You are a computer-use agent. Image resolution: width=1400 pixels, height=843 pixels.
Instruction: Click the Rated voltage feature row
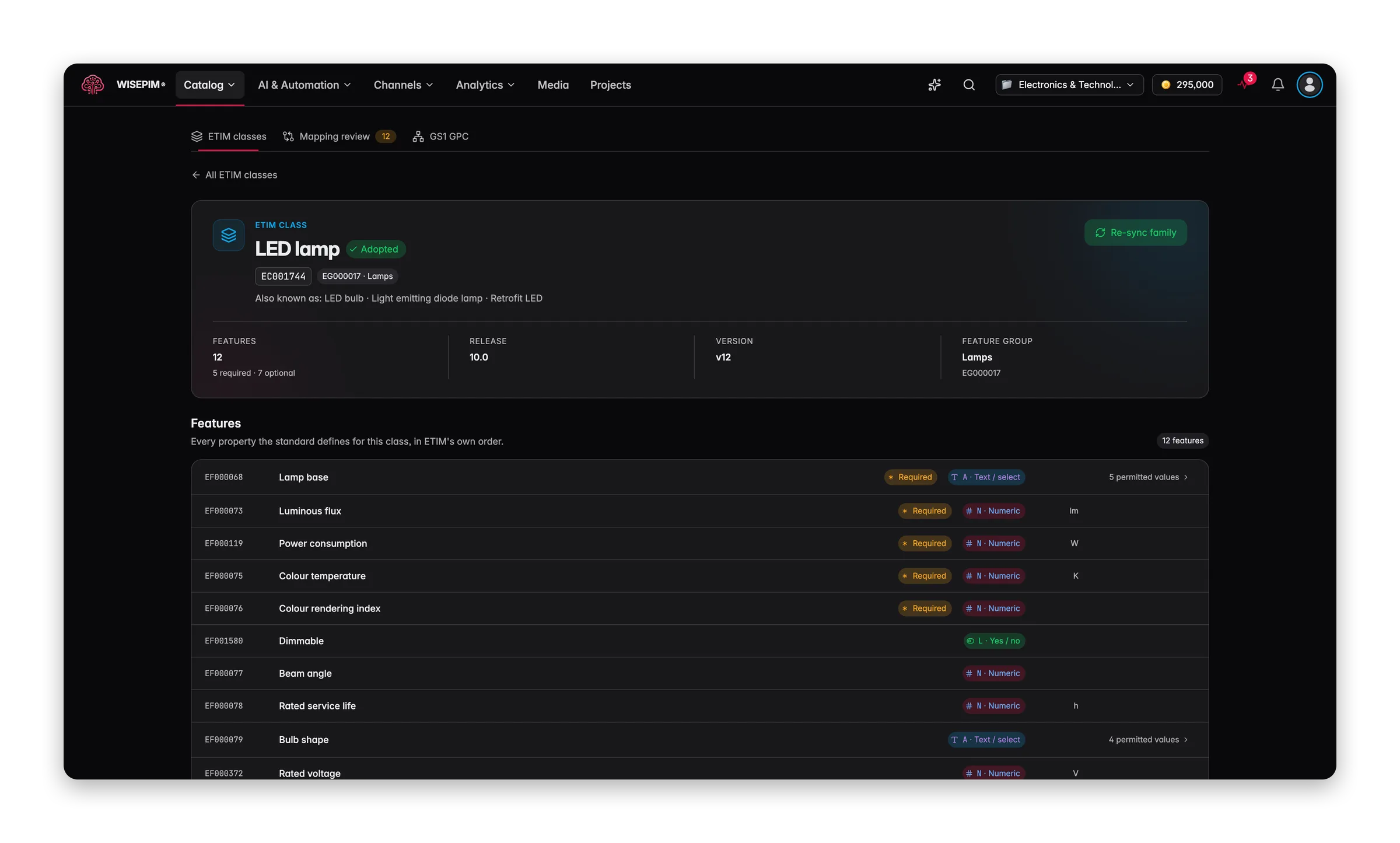point(699,769)
